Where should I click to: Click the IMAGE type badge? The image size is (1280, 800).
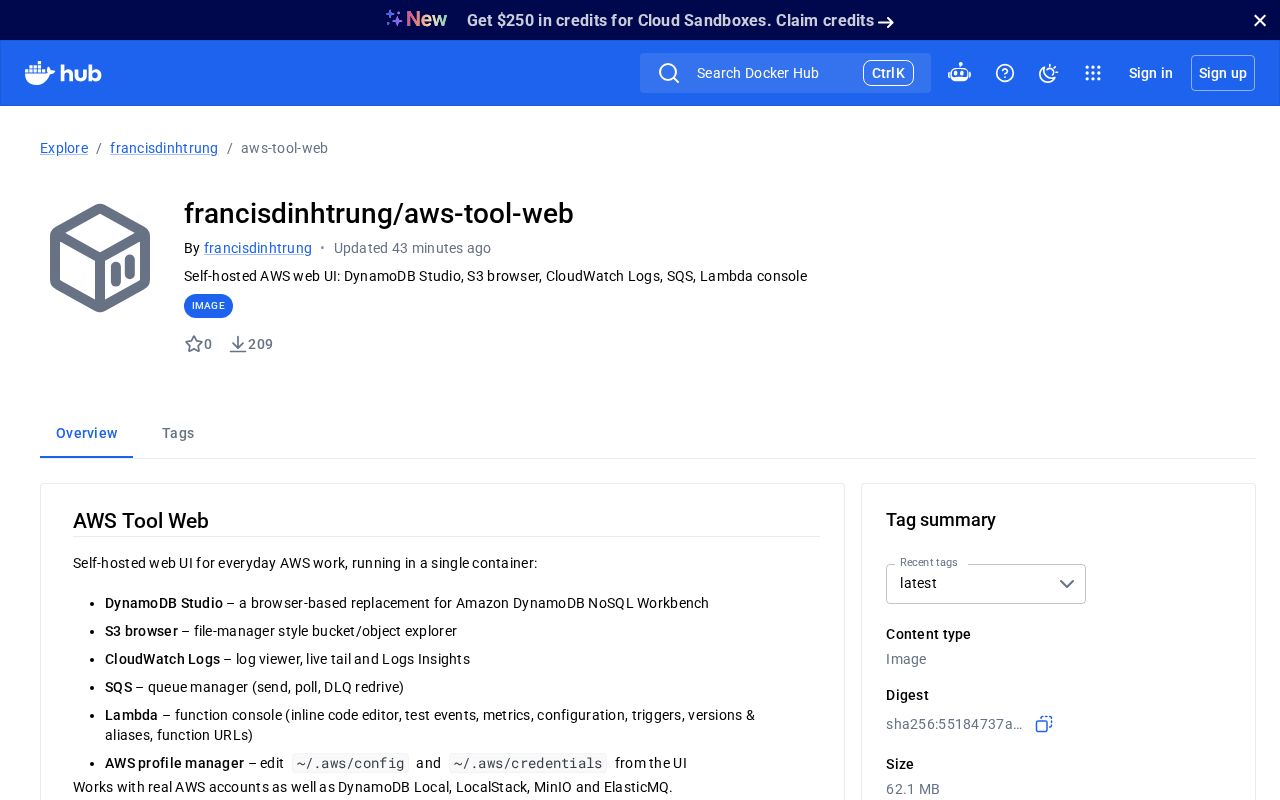point(208,306)
